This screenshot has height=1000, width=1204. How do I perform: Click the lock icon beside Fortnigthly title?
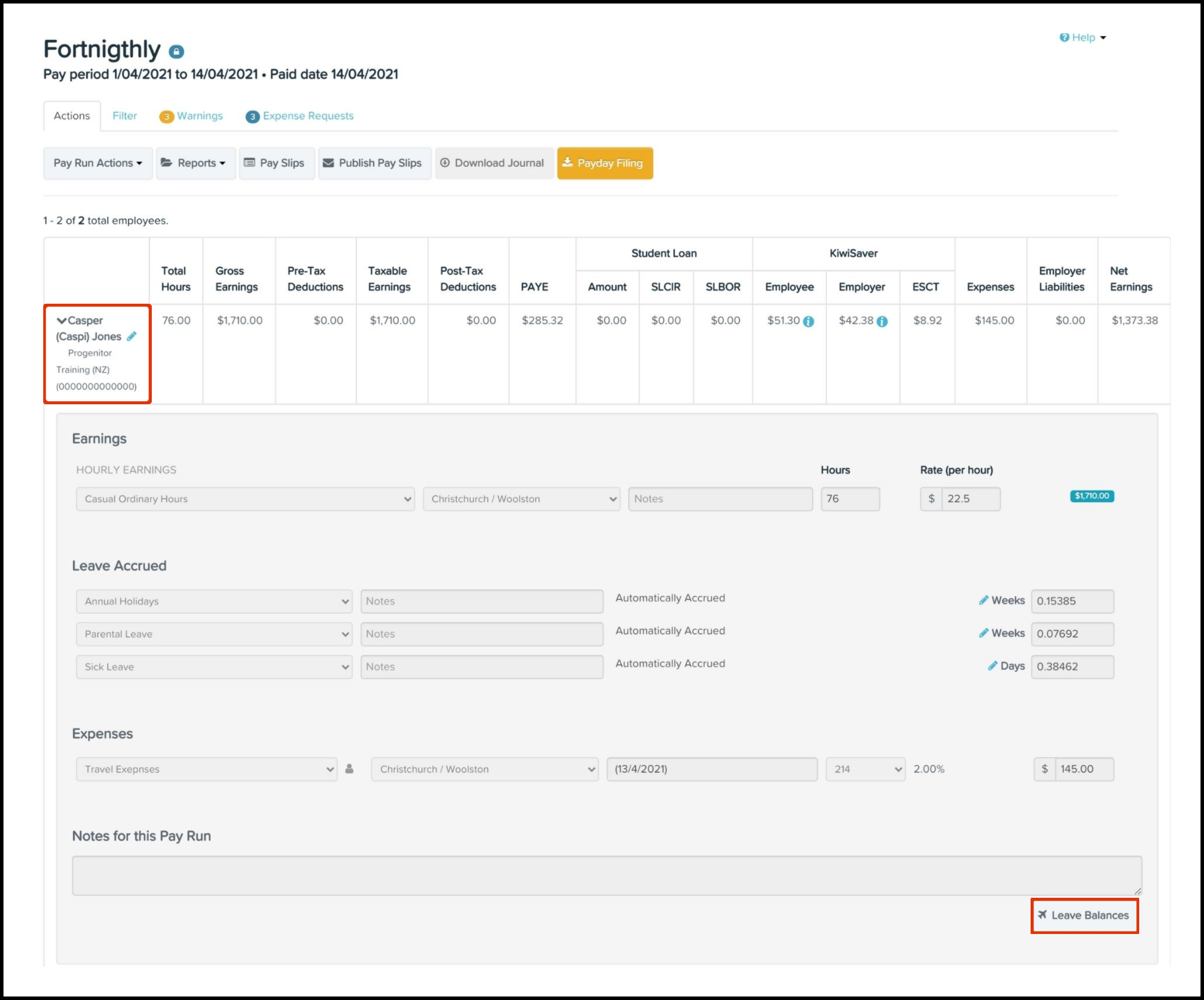tap(176, 52)
